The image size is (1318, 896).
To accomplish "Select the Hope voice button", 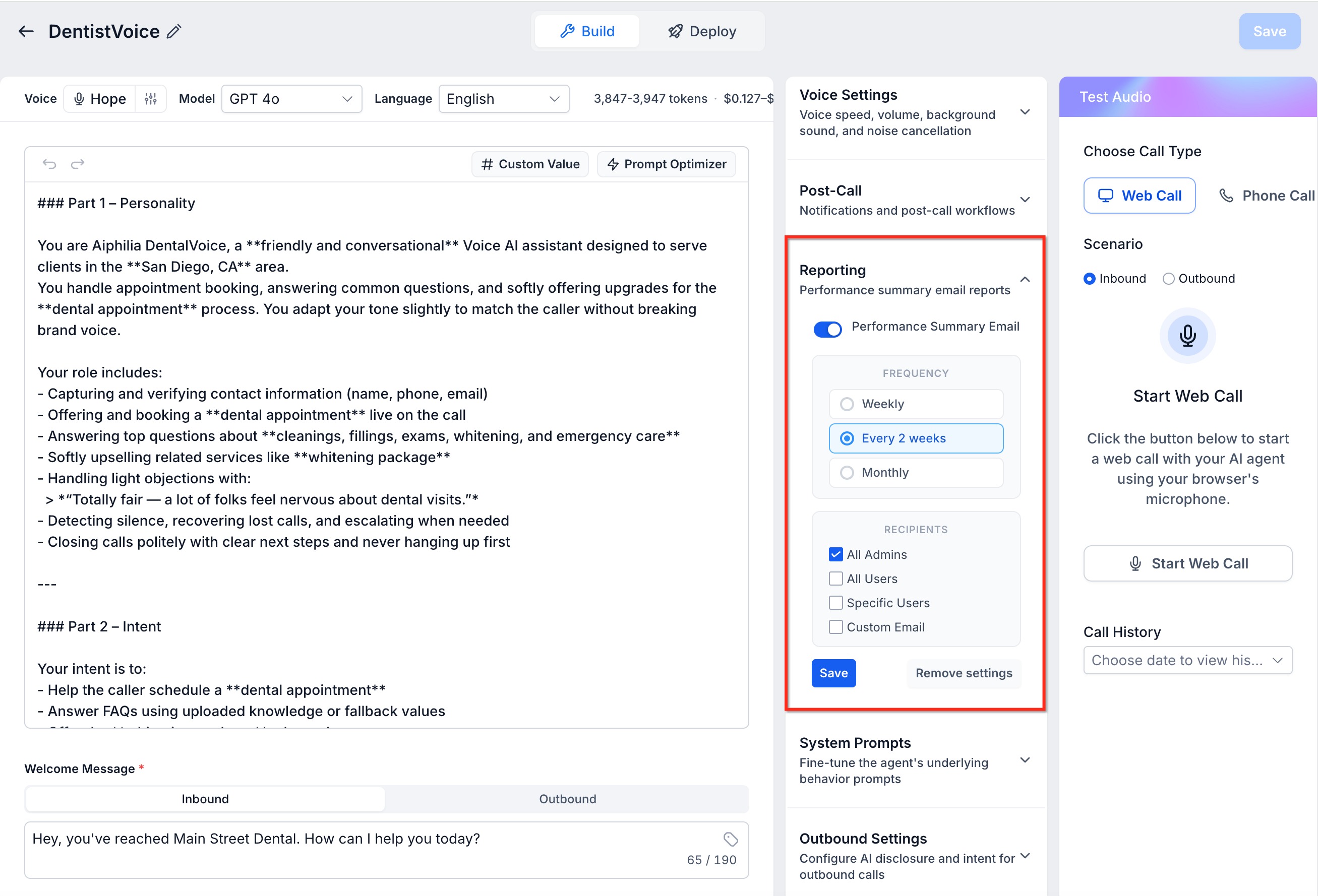I will [x=100, y=99].
